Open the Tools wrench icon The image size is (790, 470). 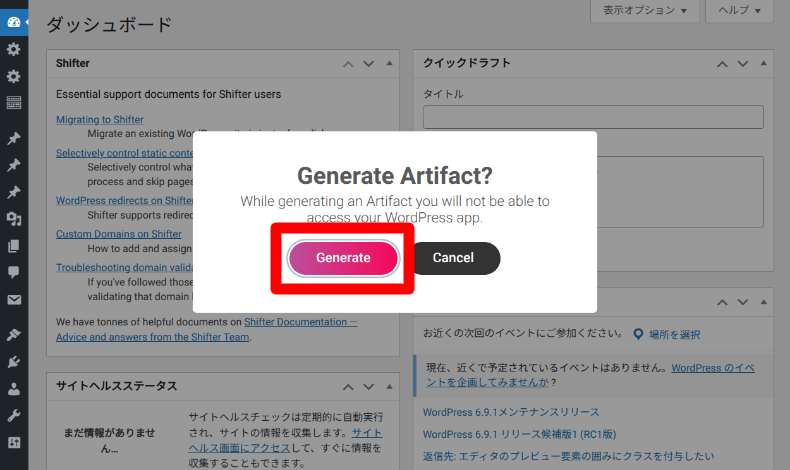pyautogui.click(x=14, y=416)
